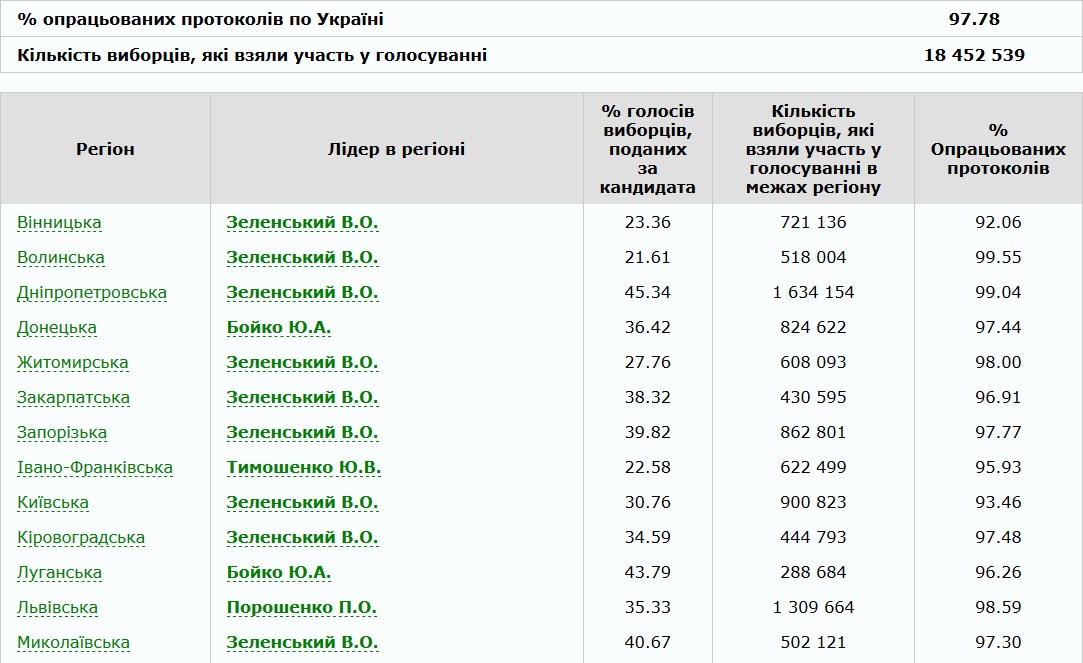Click the Закарпатська region link
Image resolution: width=1083 pixels, height=663 pixels.
[73, 398]
